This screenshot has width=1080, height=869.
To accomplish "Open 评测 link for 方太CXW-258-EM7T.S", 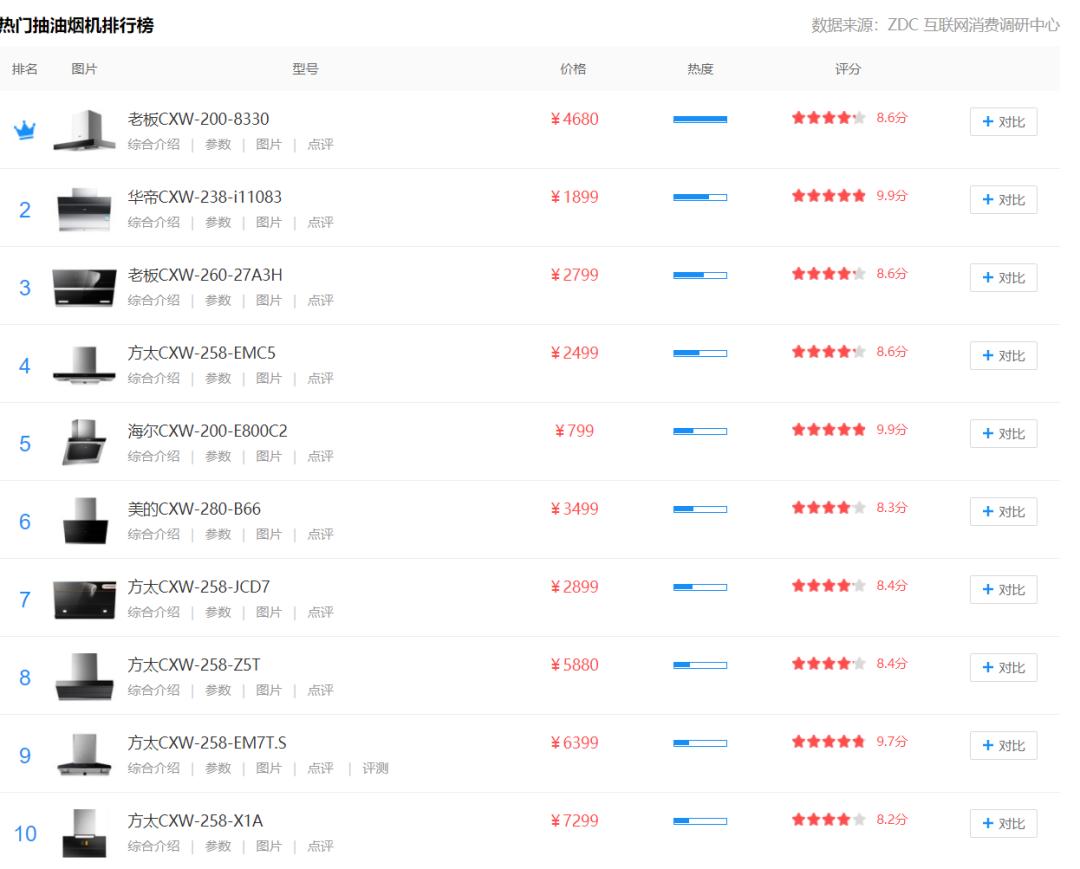I will [375, 768].
